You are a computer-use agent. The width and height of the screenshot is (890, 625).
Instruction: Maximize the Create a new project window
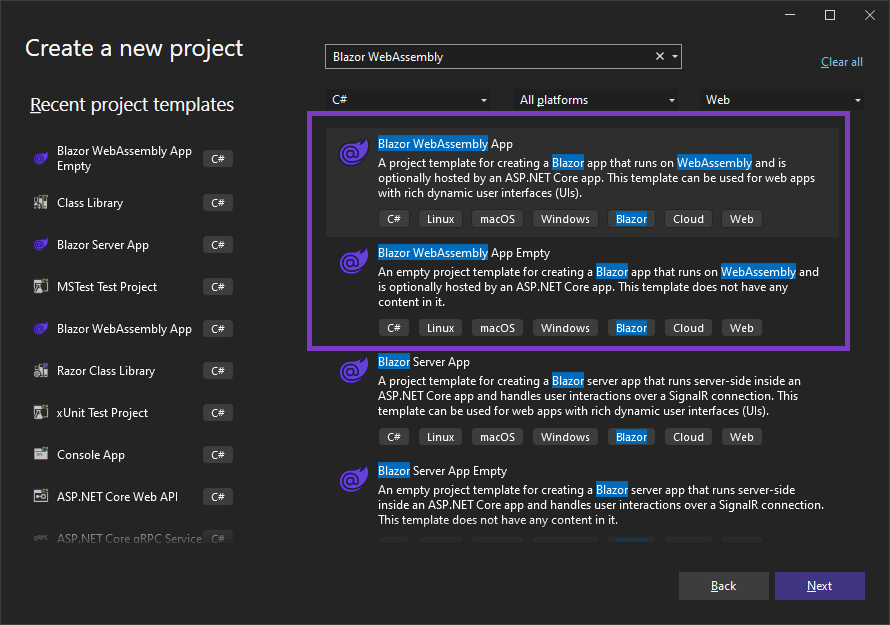(830, 15)
